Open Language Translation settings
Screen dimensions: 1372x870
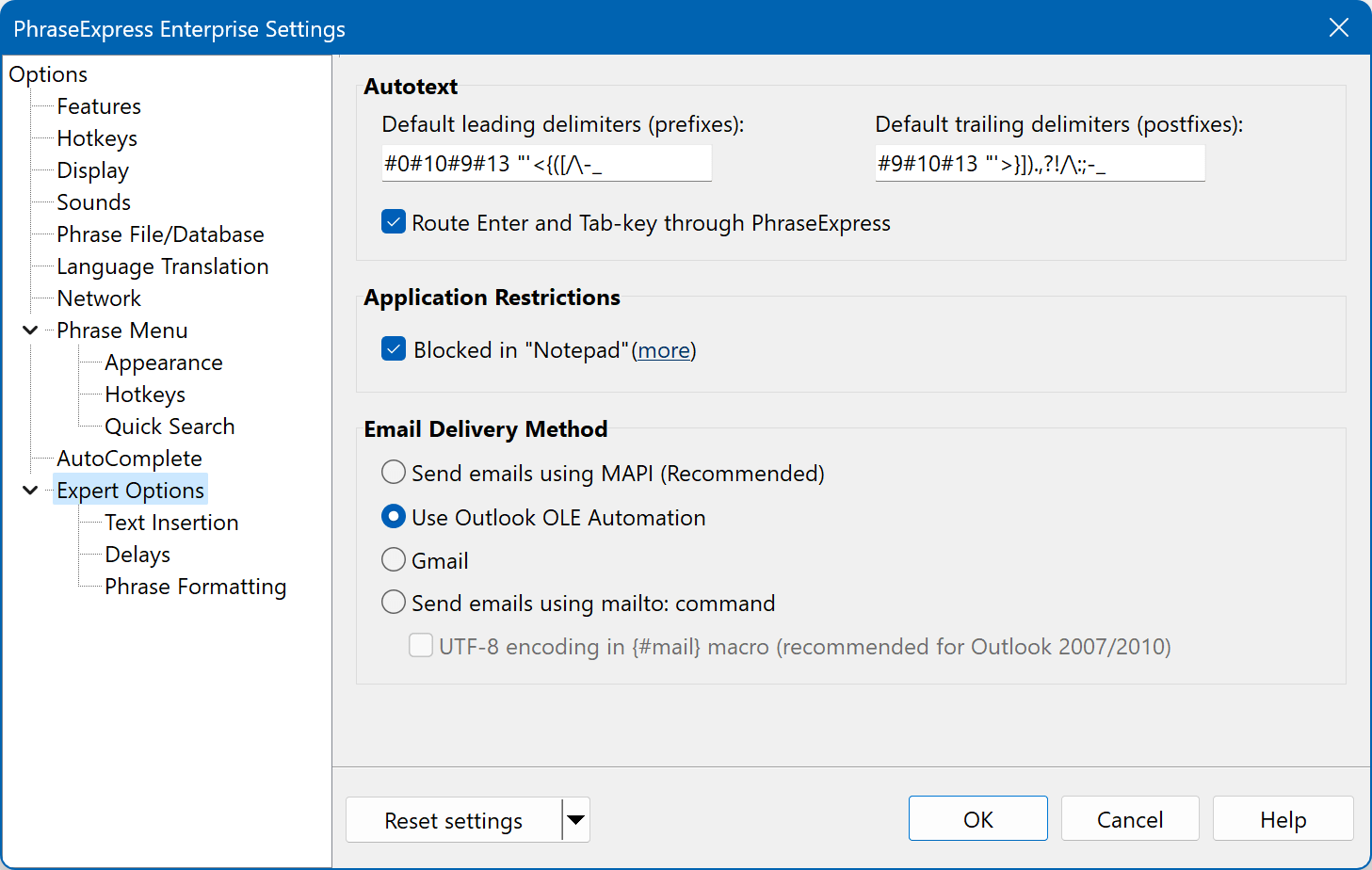[x=162, y=266]
